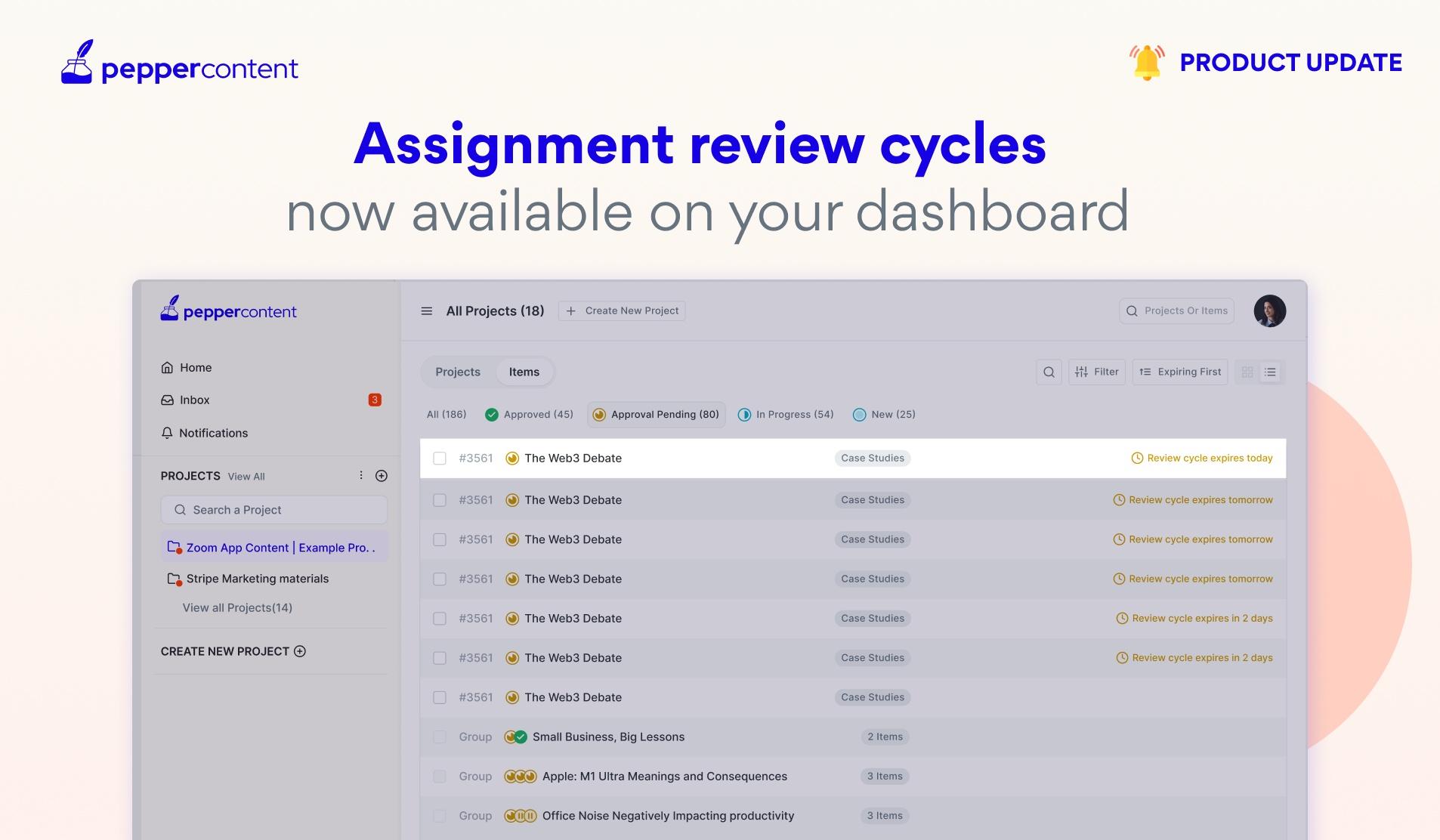Select the Approved (45) filter
1440x840 pixels.
click(x=530, y=415)
